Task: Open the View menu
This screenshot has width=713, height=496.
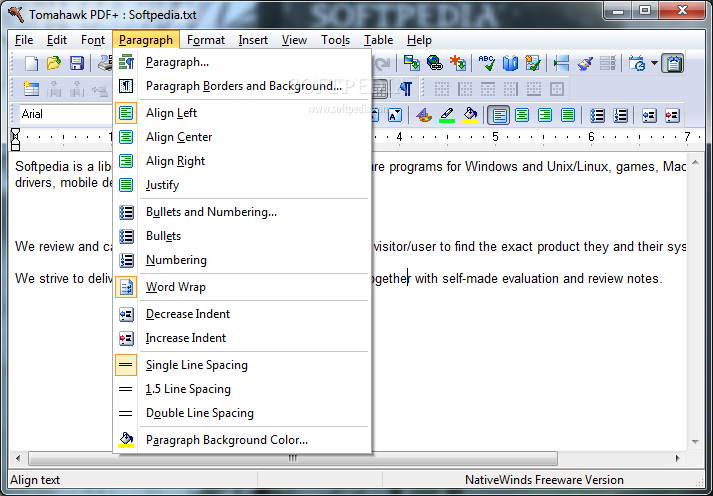Action: (x=294, y=40)
